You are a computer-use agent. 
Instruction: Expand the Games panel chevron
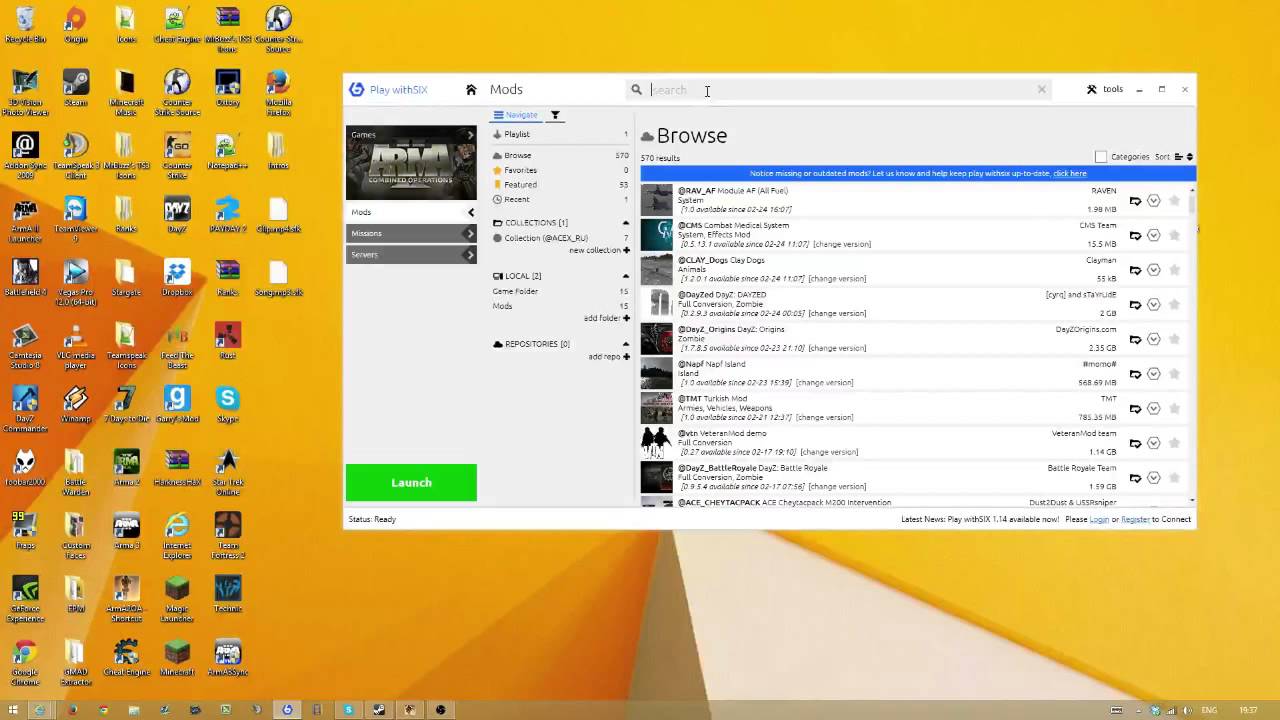pos(470,134)
